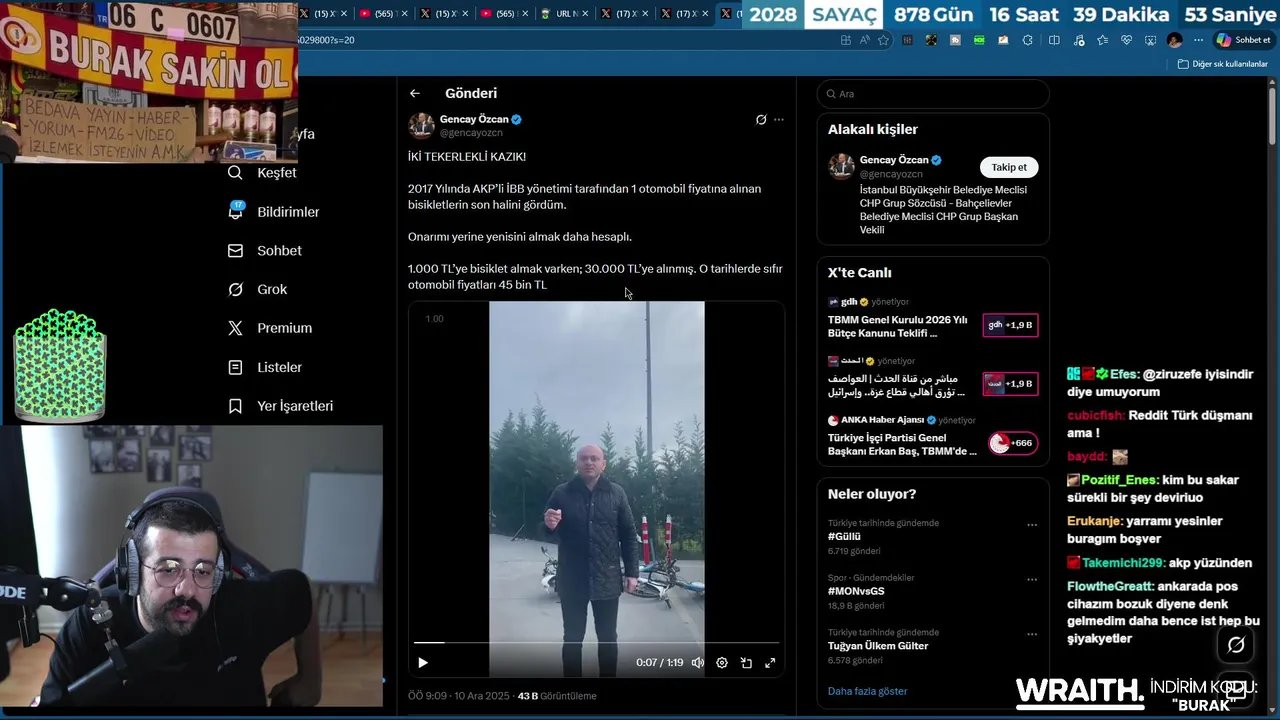This screenshot has width=1280, height=720.
Task: Select Bildirimler menu label
Action: pyautogui.click(x=288, y=212)
